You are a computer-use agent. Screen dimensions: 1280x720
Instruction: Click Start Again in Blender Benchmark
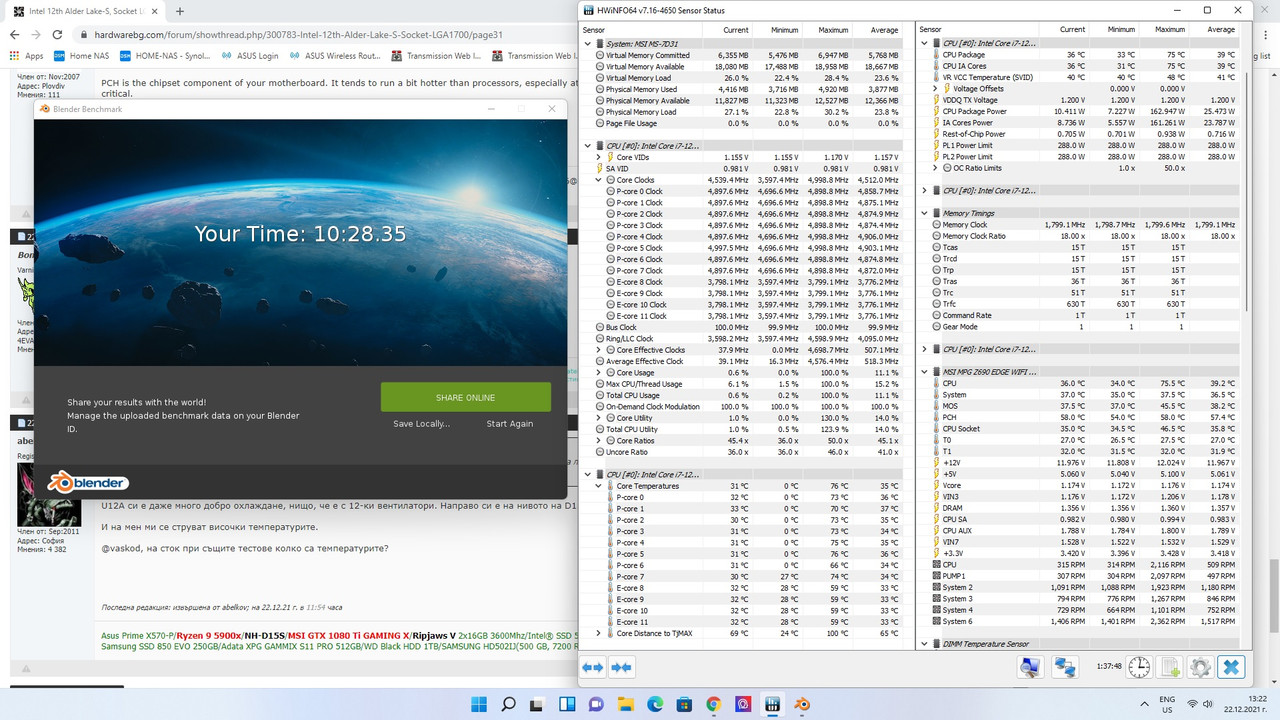pos(510,423)
